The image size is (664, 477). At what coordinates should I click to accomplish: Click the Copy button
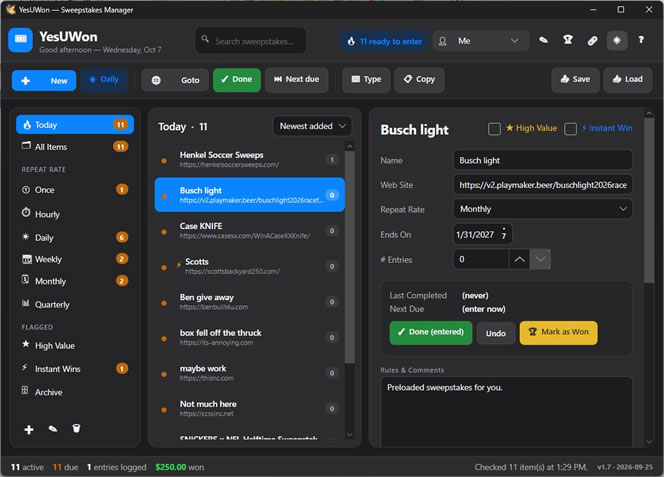click(419, 80)
